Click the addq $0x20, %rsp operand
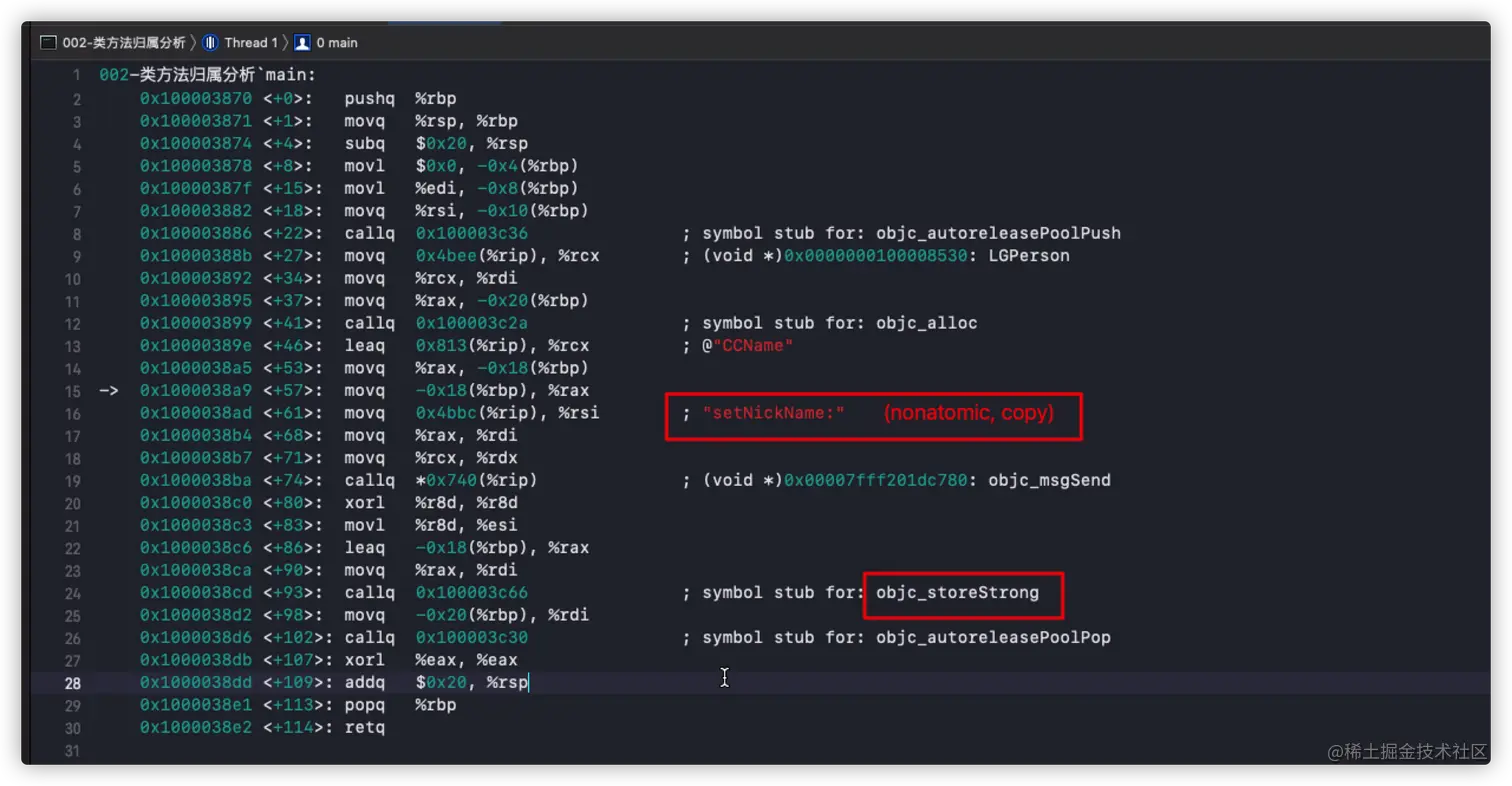The height and width of the screenshot is (786, 1512). tap(472, 683)
